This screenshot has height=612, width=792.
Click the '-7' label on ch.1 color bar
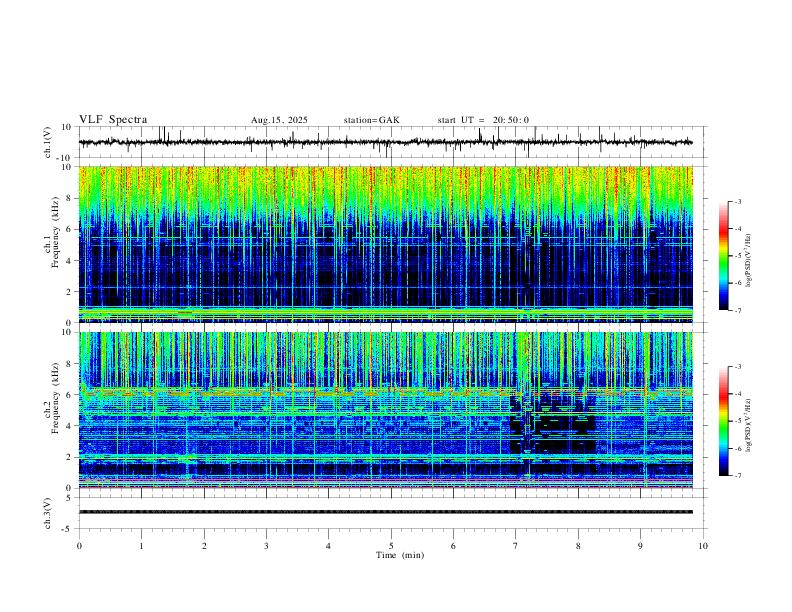tap(737, 311)
